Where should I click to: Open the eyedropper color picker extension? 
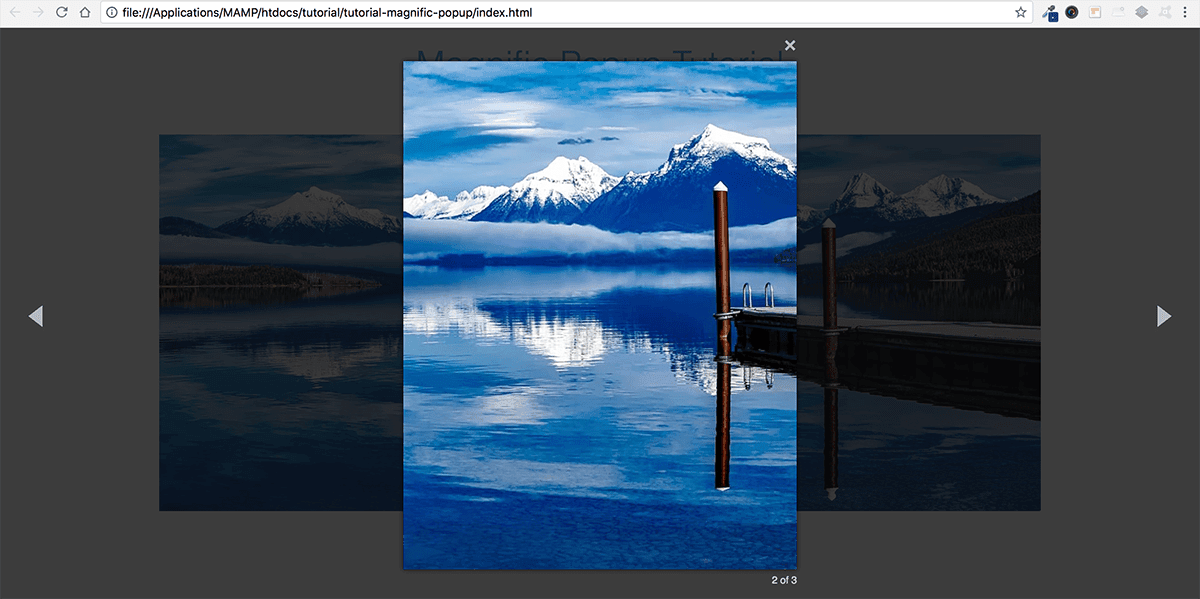point(1049,13)
